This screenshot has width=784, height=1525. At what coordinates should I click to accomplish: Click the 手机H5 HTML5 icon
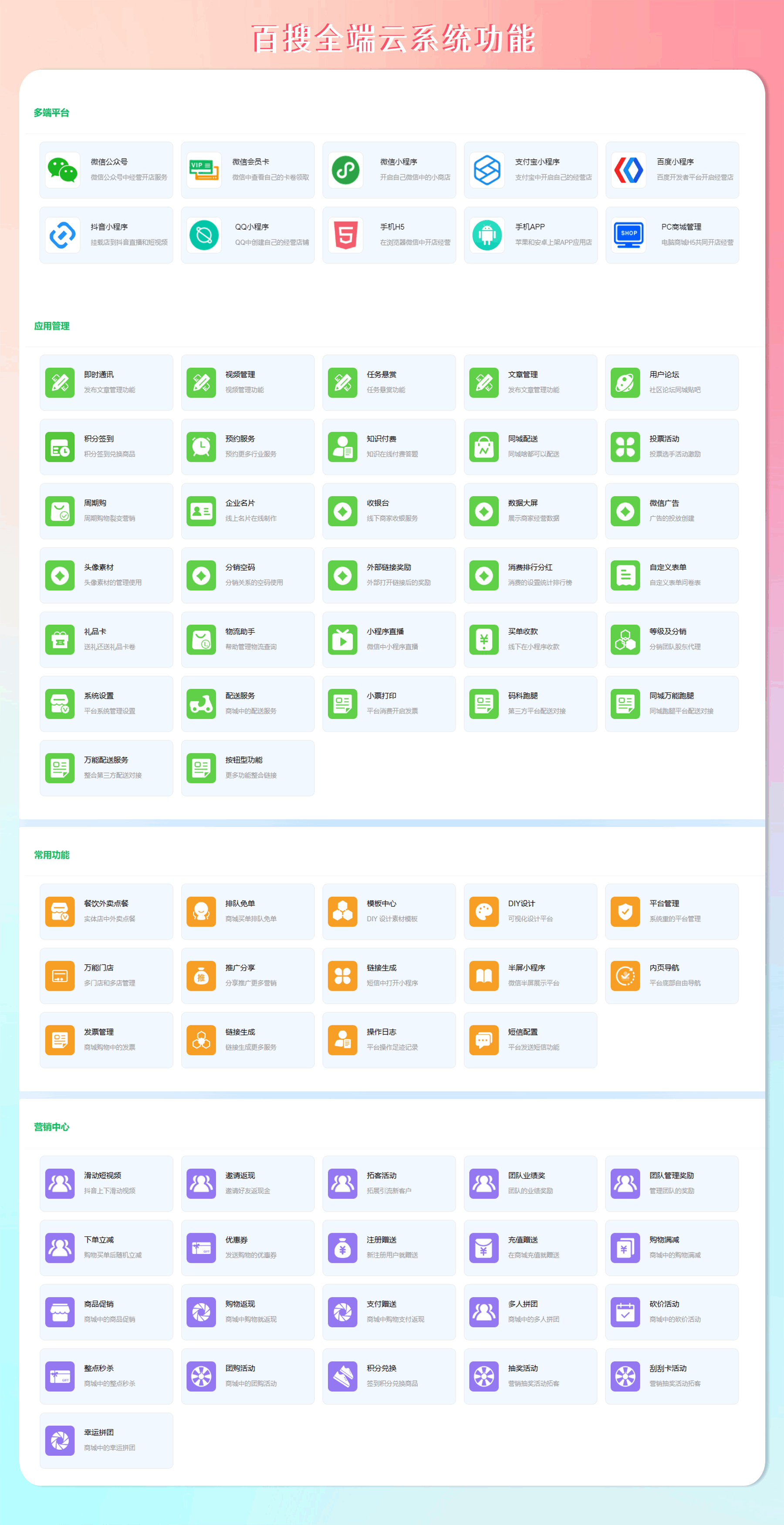(345, 235)
